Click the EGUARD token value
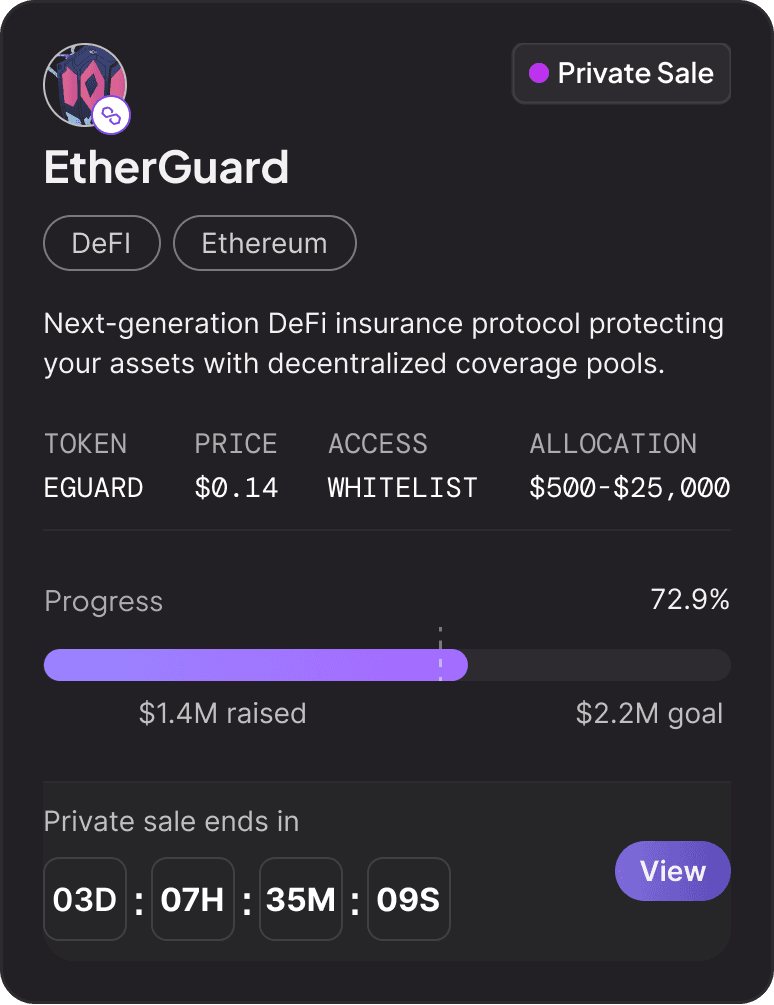This screenshot has width=774, height=1005. (x=94, y=488)
